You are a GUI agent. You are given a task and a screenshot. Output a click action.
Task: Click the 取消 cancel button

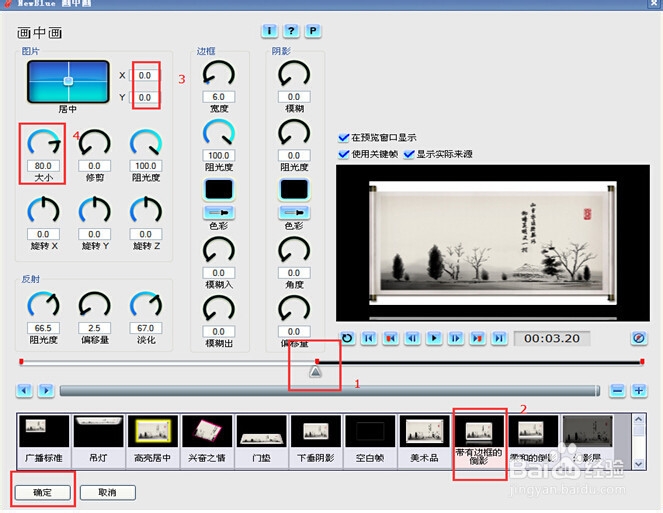coord(107,492)
